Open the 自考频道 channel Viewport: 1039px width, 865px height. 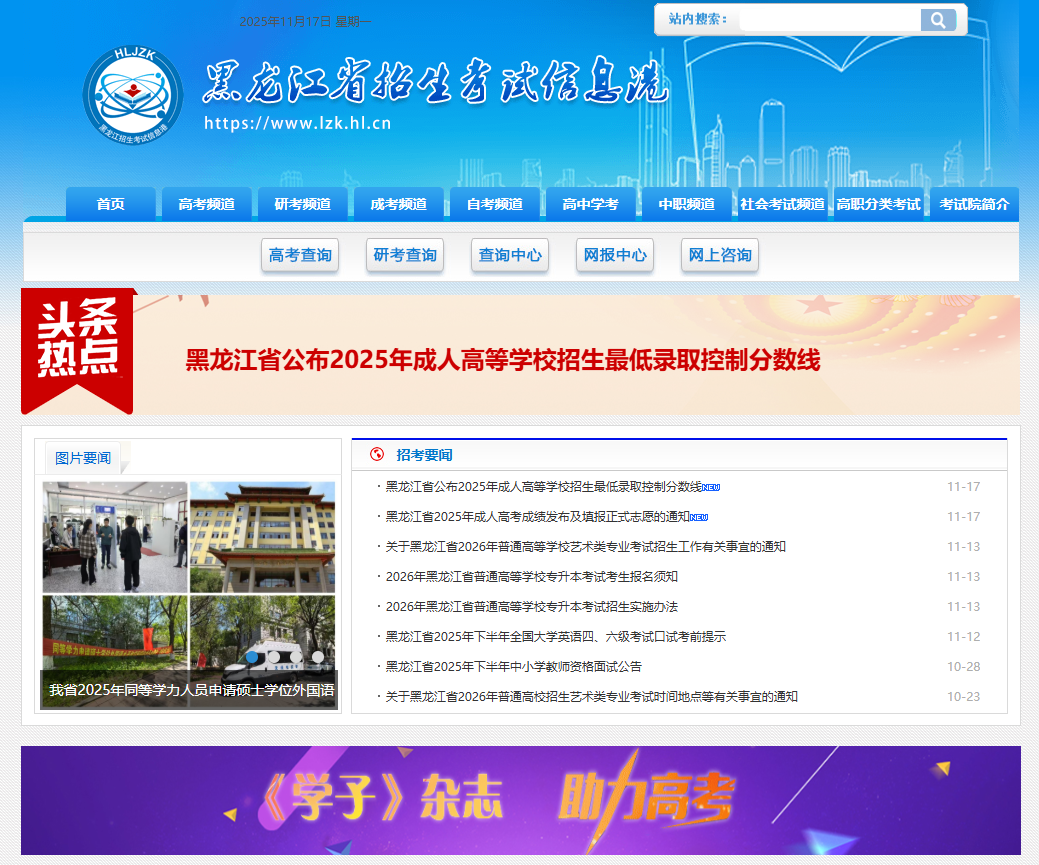(494, 204)
